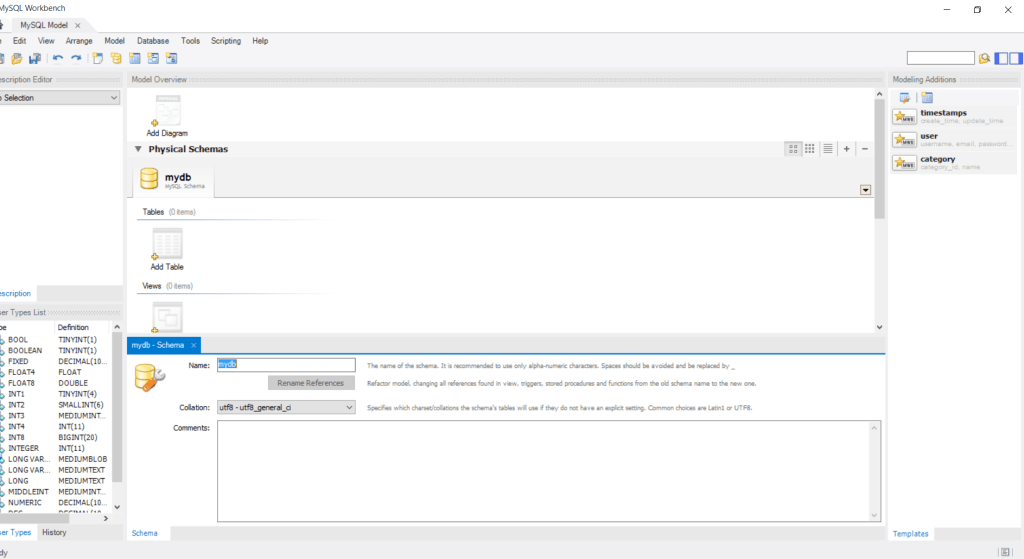
Task: Select the INTEGER user type row
Action: click(56, 449)
